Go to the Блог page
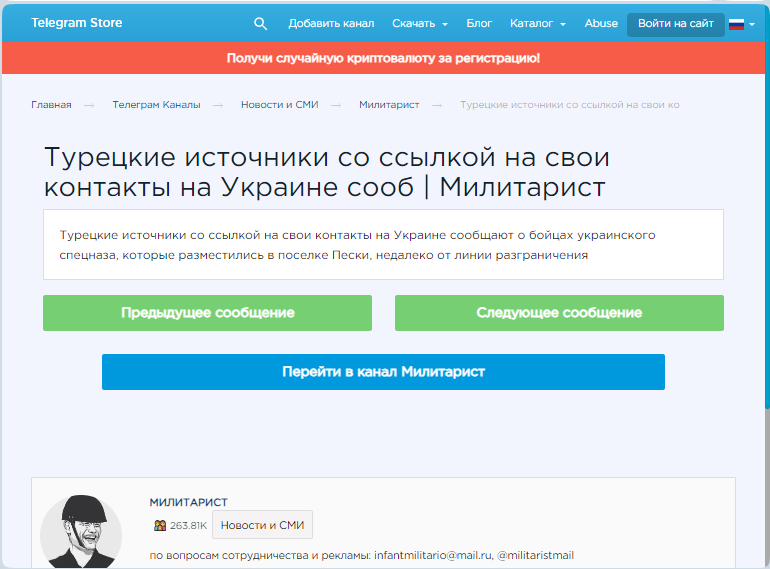 pos(479,24)
